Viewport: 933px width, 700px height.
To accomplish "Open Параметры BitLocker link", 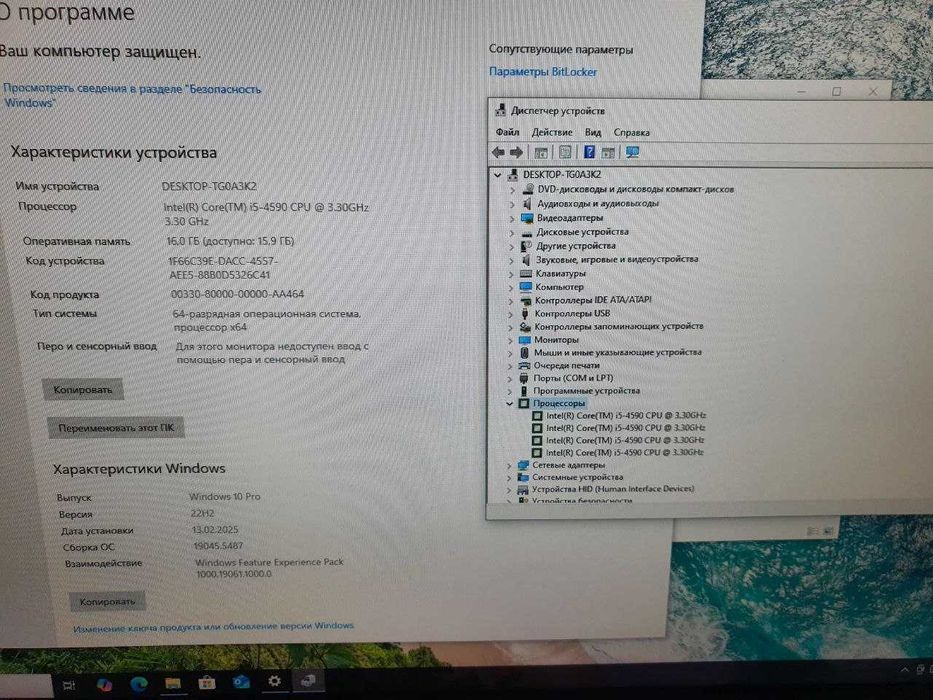I will (x=543, y=72).
